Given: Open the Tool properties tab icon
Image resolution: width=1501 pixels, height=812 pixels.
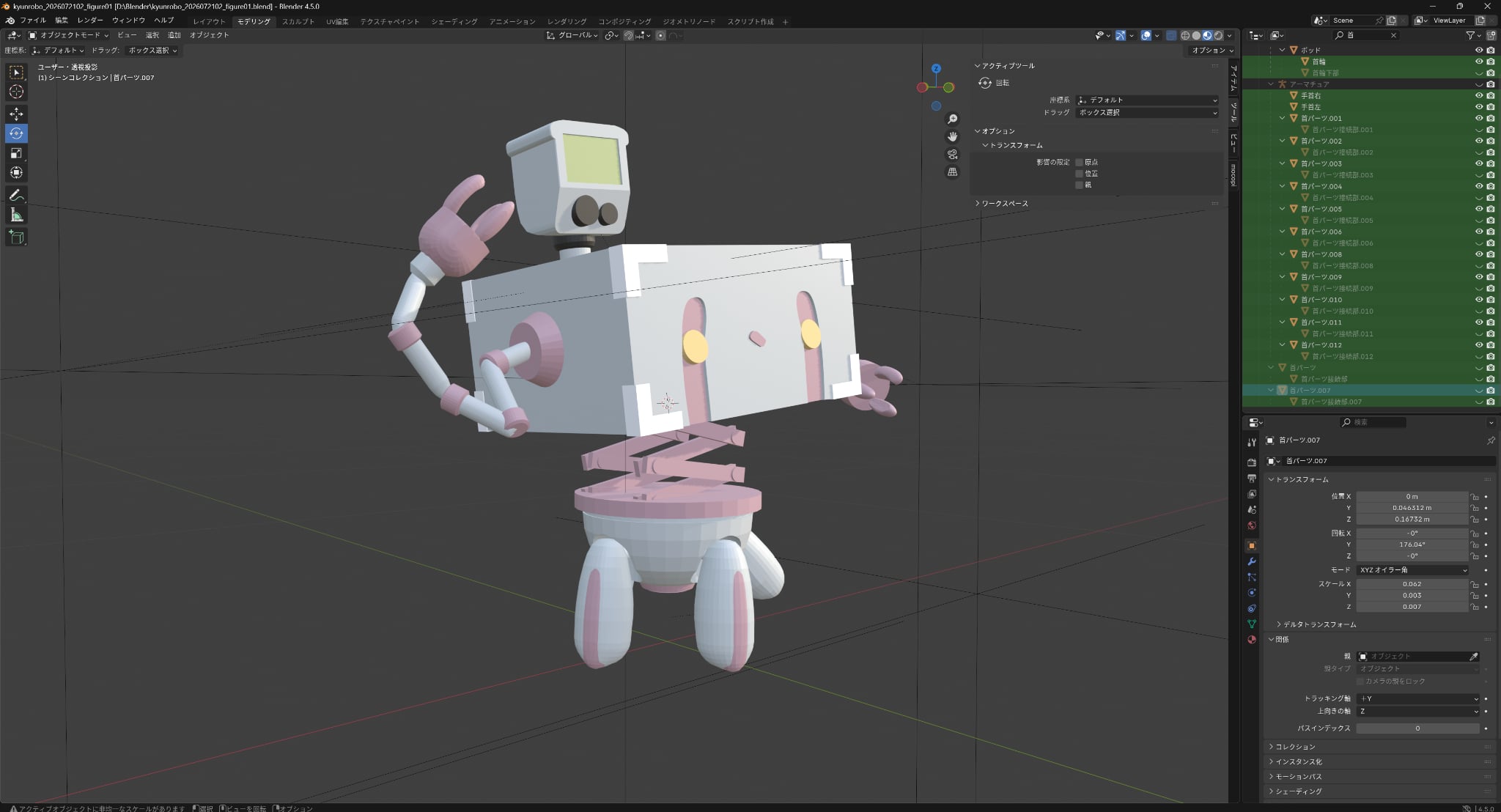Looking at the screenshot, I should pos(1252,443).
